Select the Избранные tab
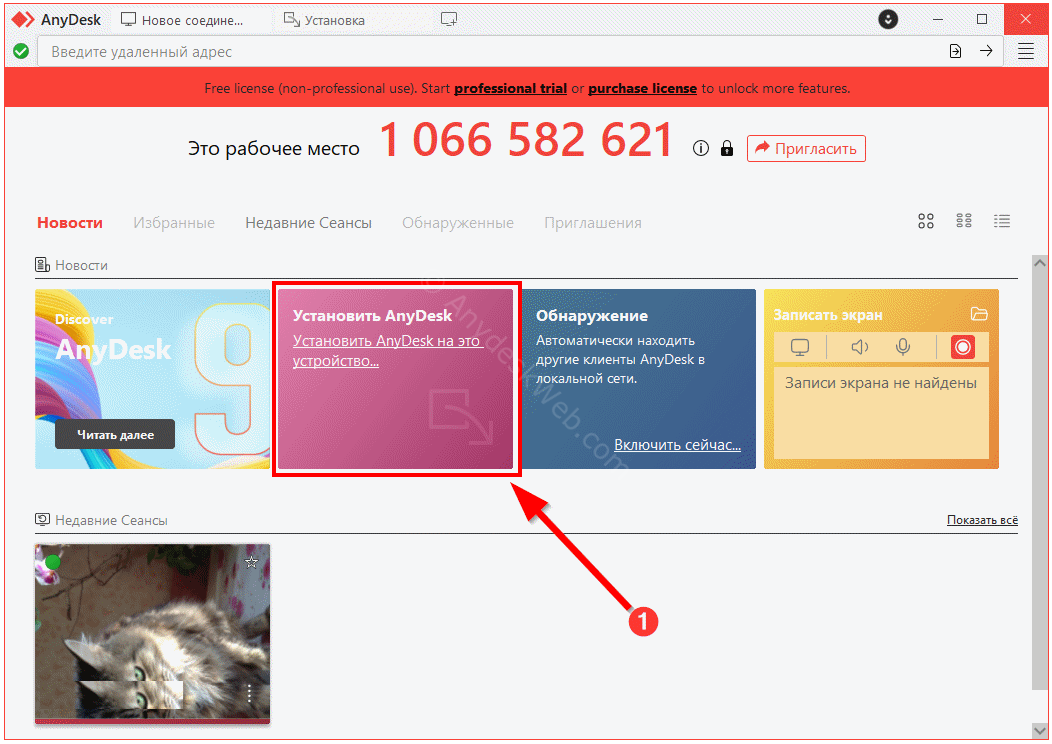Image resolution: width=1052 pixels, height=744 pixels. point(174,223)
